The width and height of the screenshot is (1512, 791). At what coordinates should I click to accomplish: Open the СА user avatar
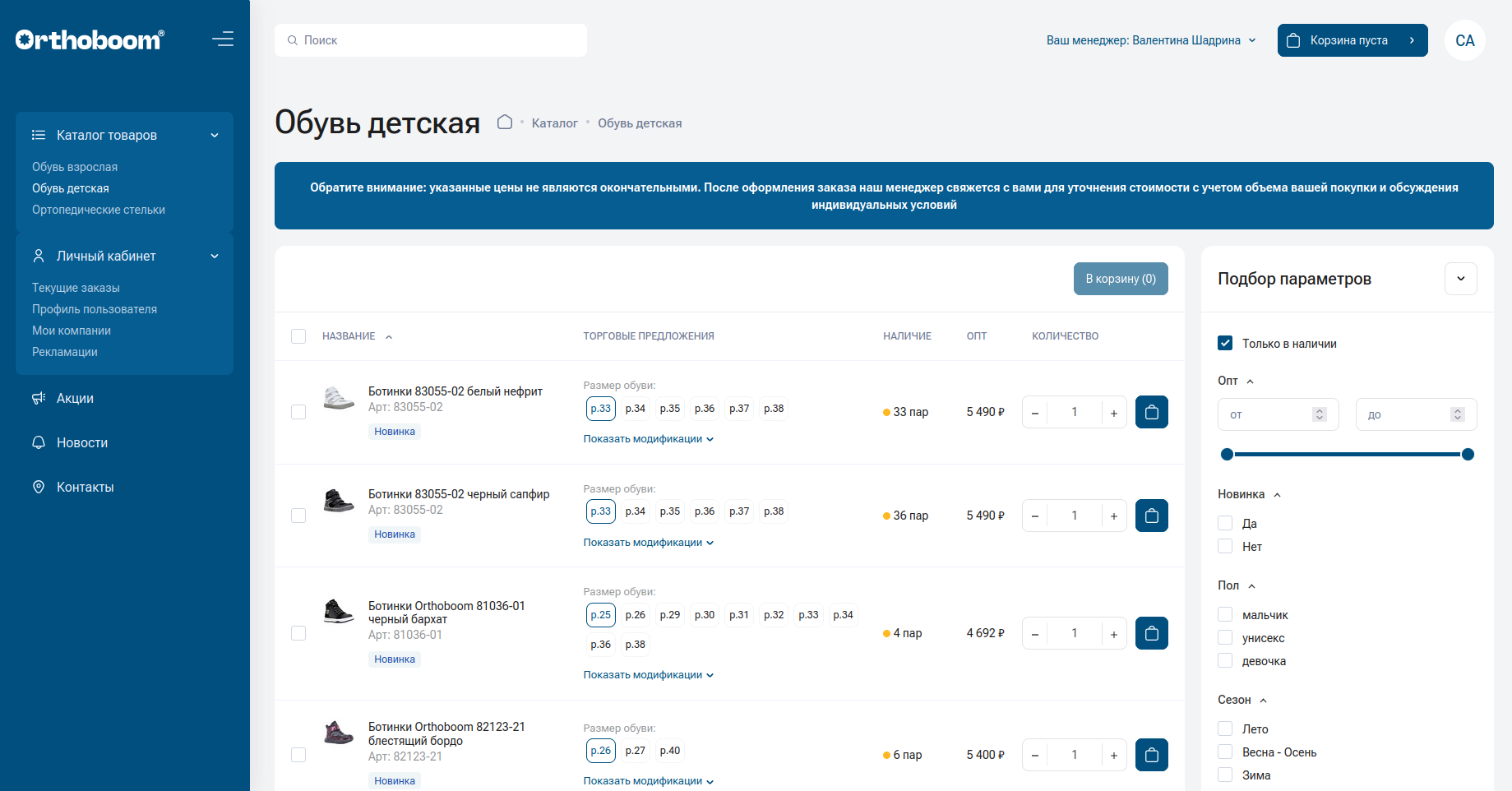1464,40
